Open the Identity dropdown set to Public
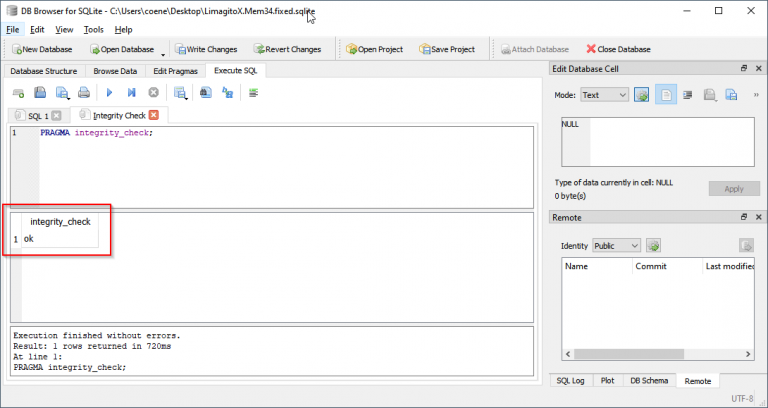 click(x=616, y=246)
